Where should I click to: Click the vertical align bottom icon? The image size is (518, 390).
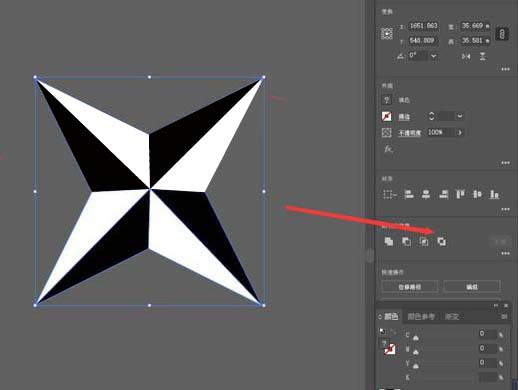pos(494,194)
